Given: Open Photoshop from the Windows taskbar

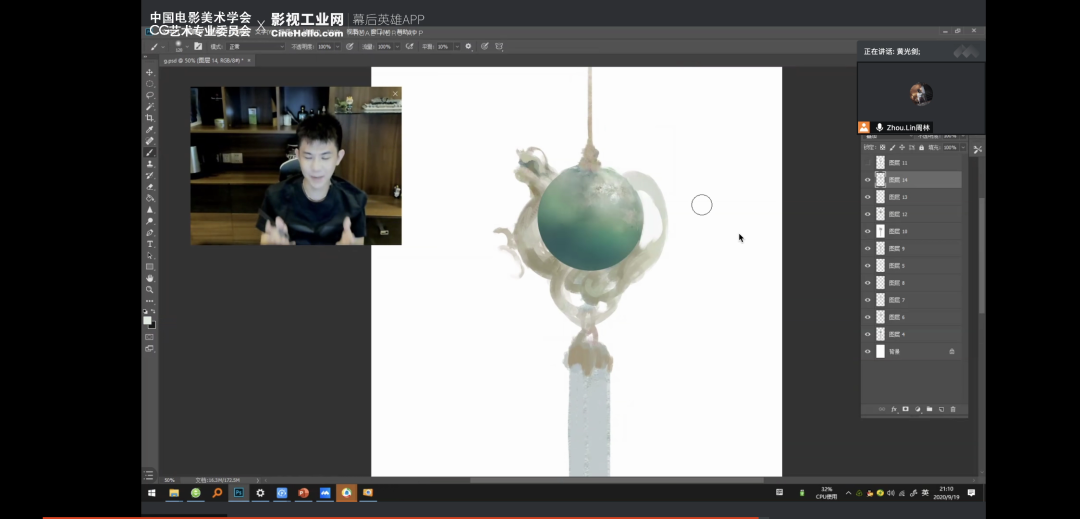Looking at the screenshot, I should point(239,493).
